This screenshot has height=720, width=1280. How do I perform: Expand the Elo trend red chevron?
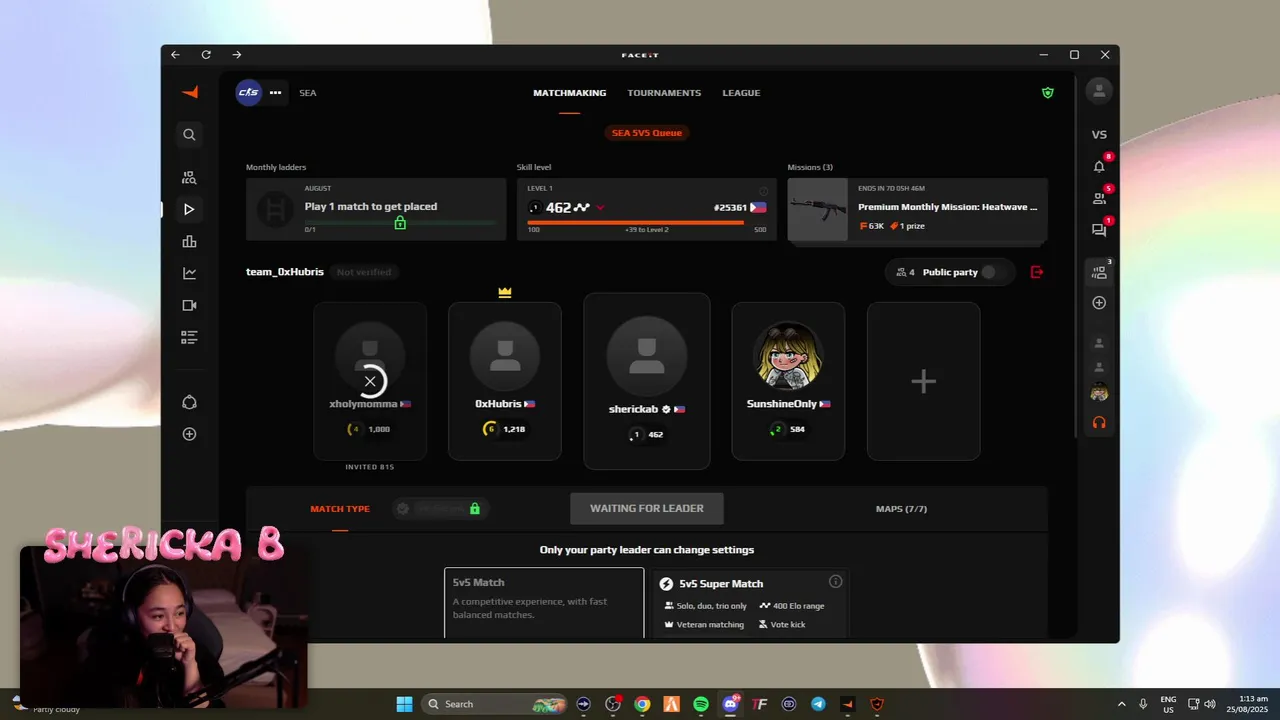pyautogui.click(x=600, y=208)
